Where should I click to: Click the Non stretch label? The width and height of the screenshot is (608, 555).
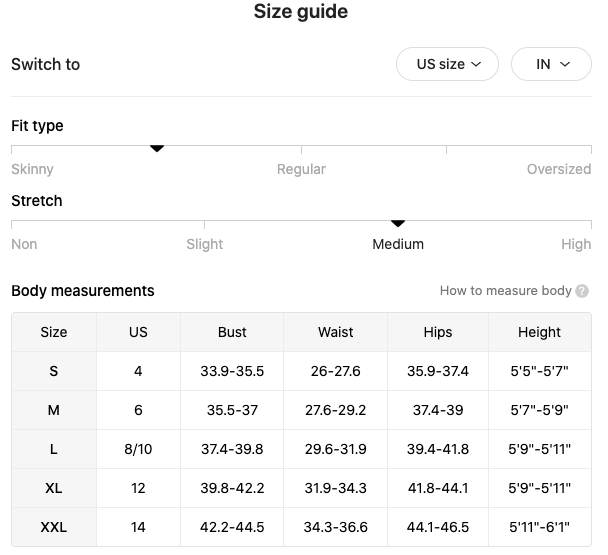tap(24, 244)
